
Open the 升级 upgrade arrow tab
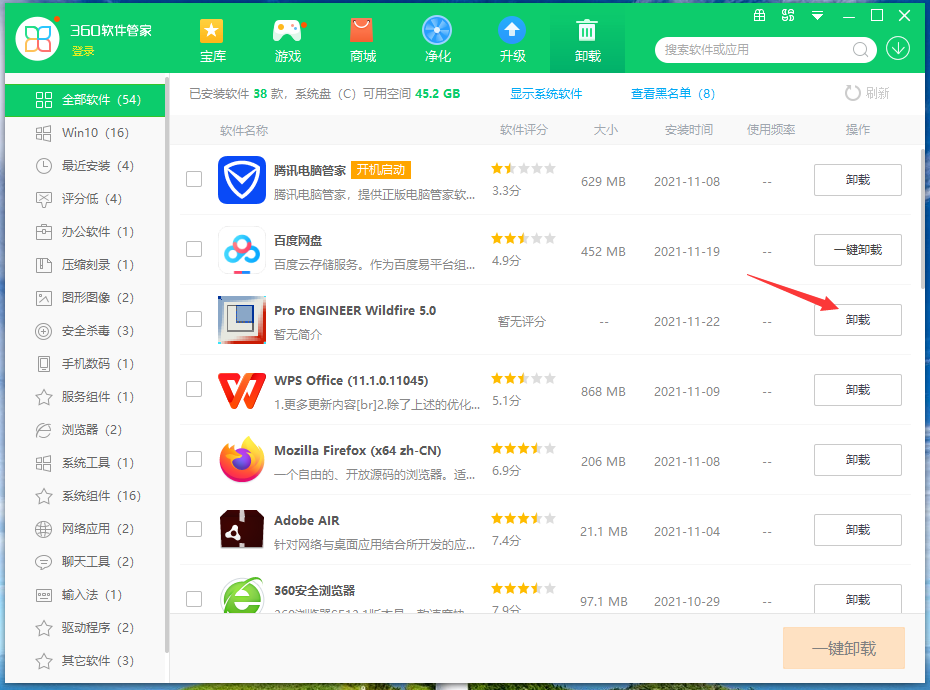[x=512, y=40]
